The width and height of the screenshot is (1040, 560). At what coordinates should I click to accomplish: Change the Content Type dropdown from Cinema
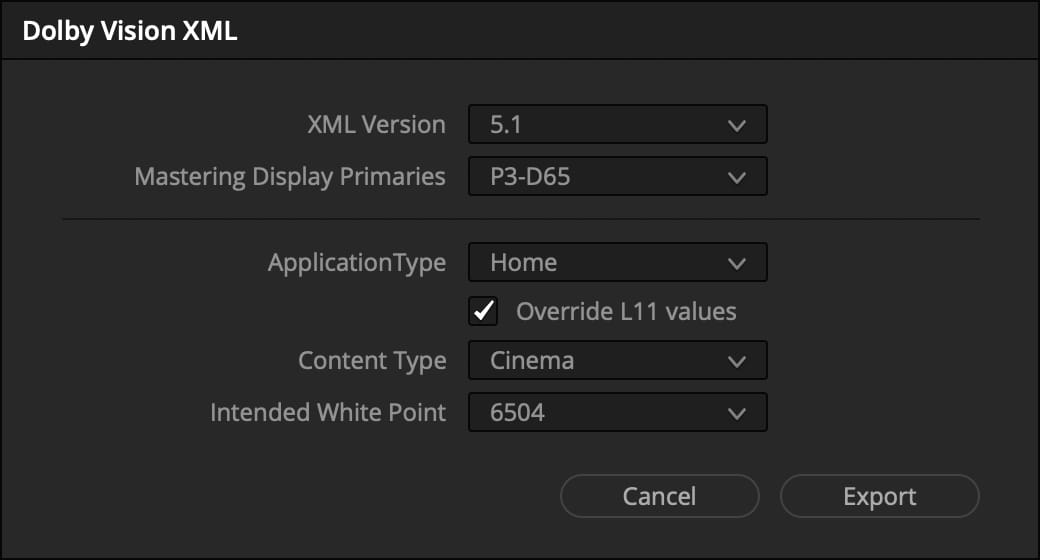coord(617,361)
